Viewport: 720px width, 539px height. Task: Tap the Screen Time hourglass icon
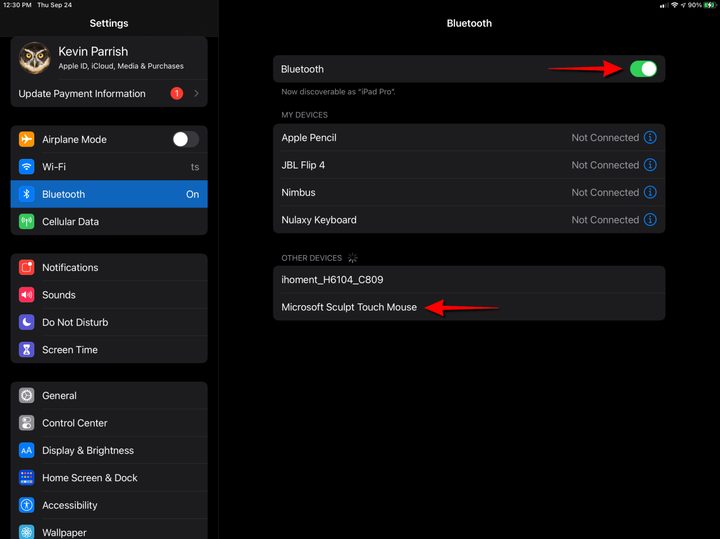pyautogui.click(x=27, y=350)
